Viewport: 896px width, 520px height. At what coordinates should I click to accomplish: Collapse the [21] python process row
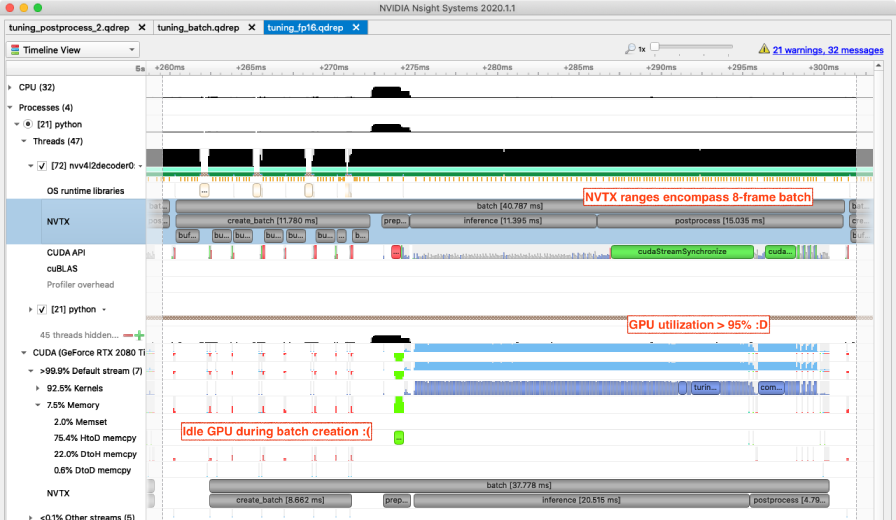tap(17, 124)
